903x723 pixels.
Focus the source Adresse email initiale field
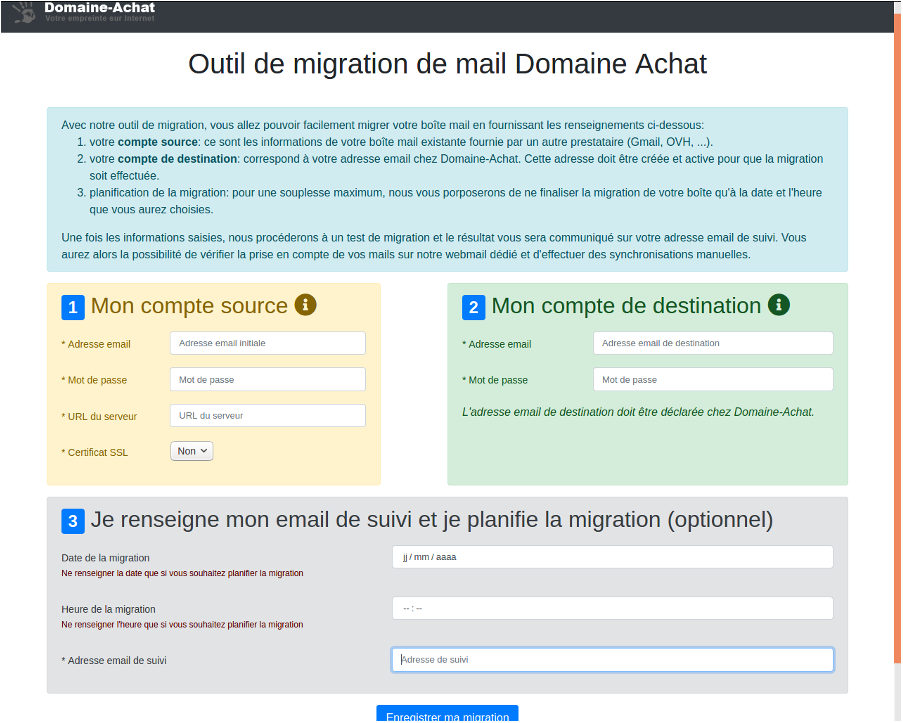268,343
